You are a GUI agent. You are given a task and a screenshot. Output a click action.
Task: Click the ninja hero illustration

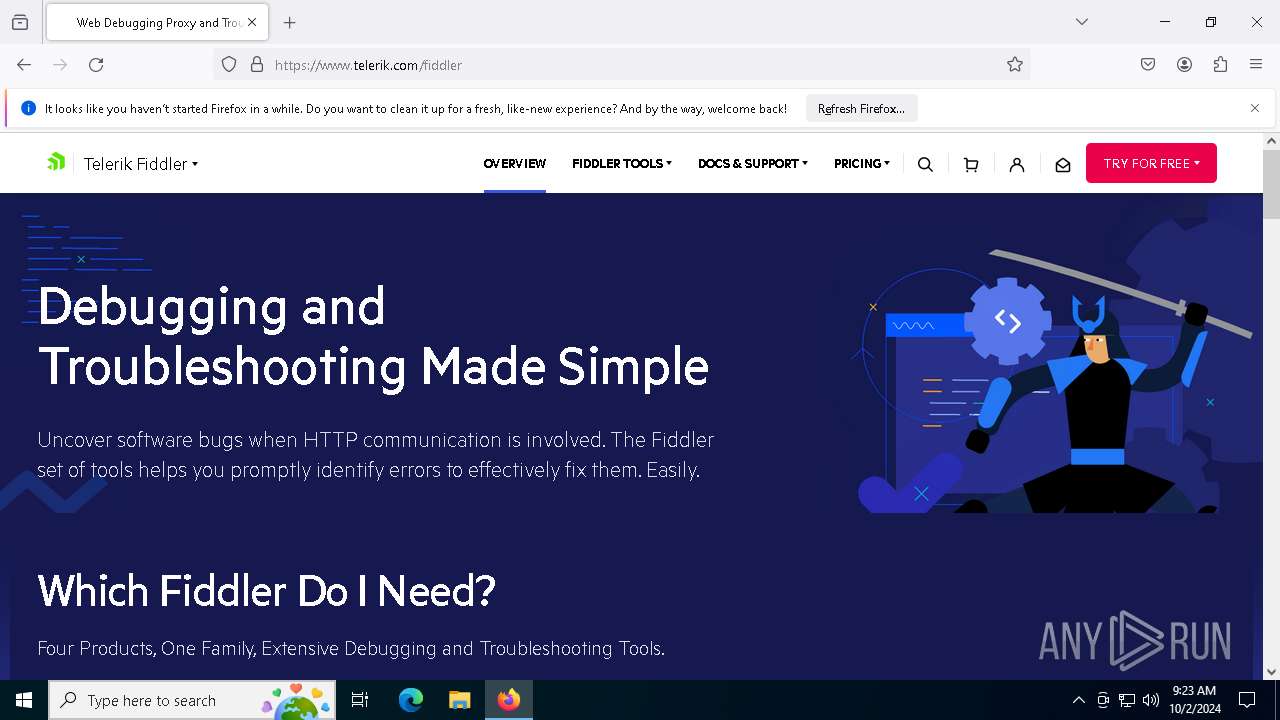1055,382
